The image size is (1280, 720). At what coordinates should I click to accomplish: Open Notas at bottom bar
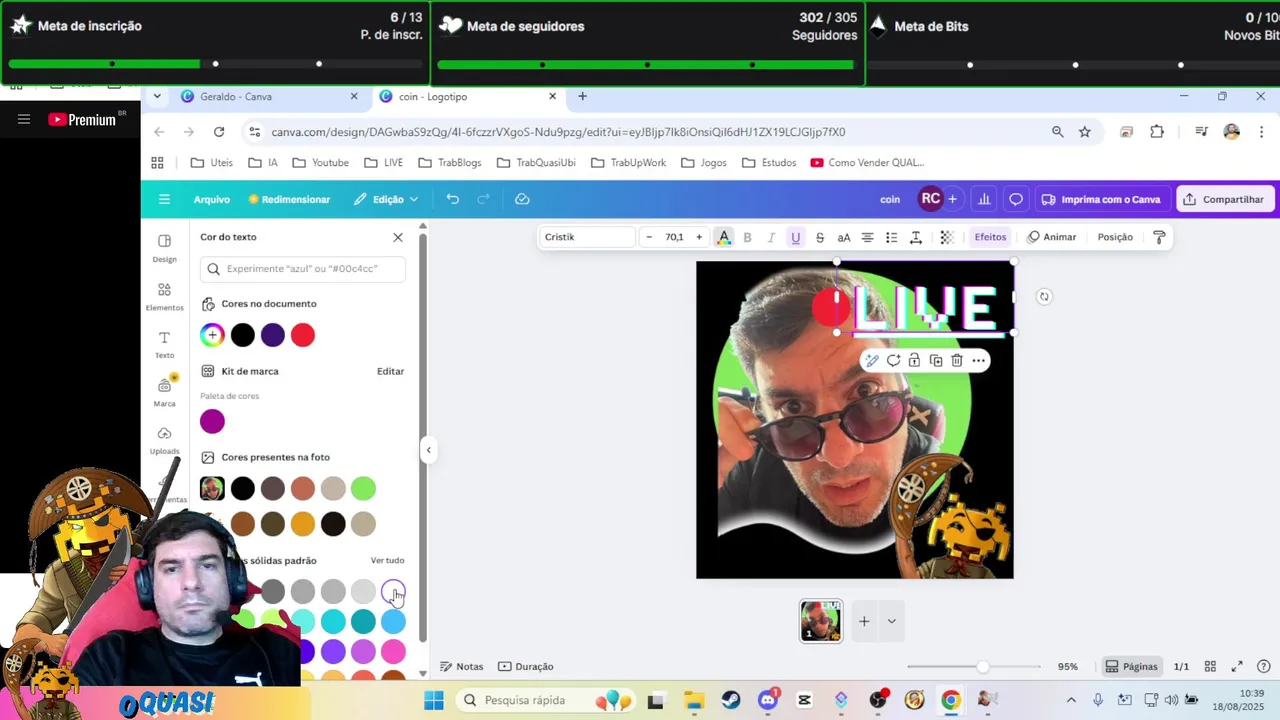point(462,666)
